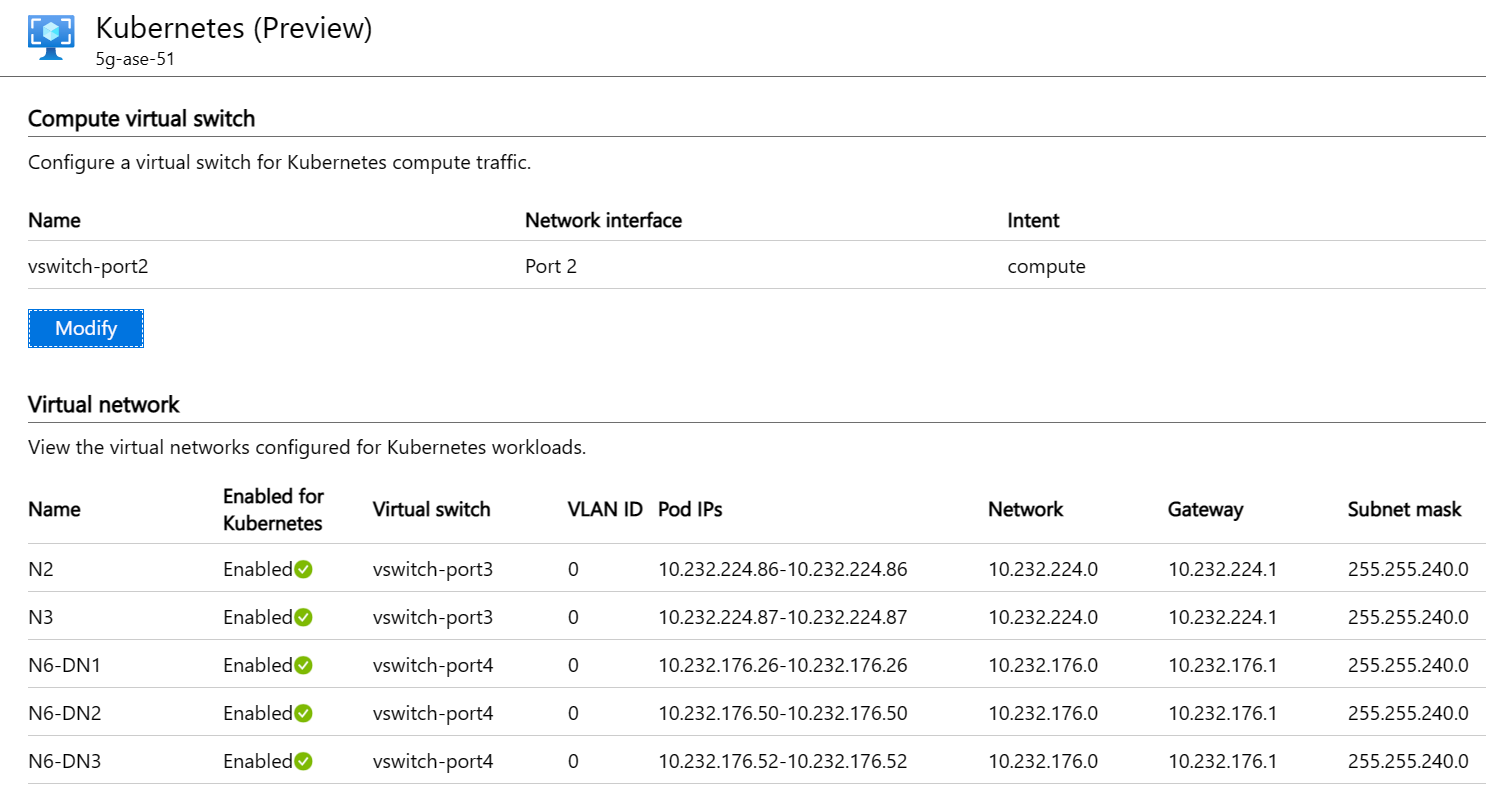Click subnet mask 255.255.240.0 in N6-DN1 row
1486x811 pixels.
(x=1408, y=666)
